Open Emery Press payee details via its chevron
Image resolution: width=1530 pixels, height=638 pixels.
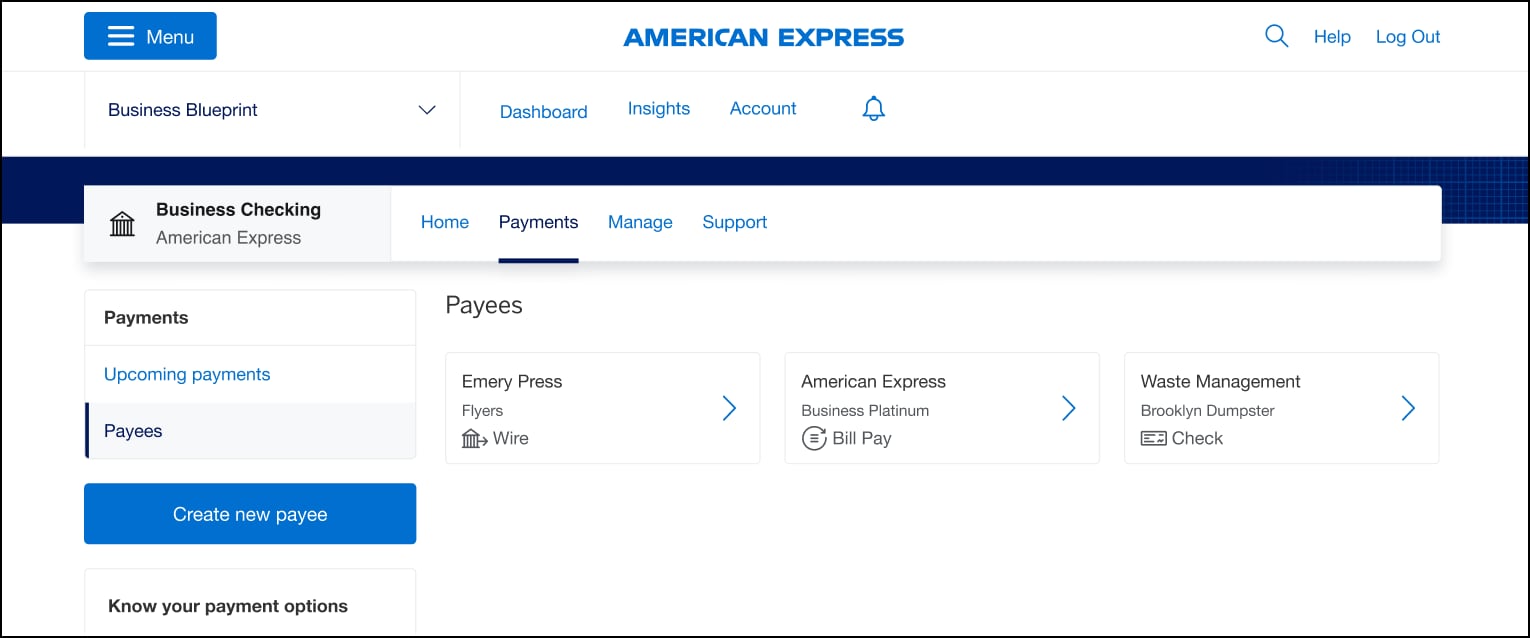coord(729,408)
